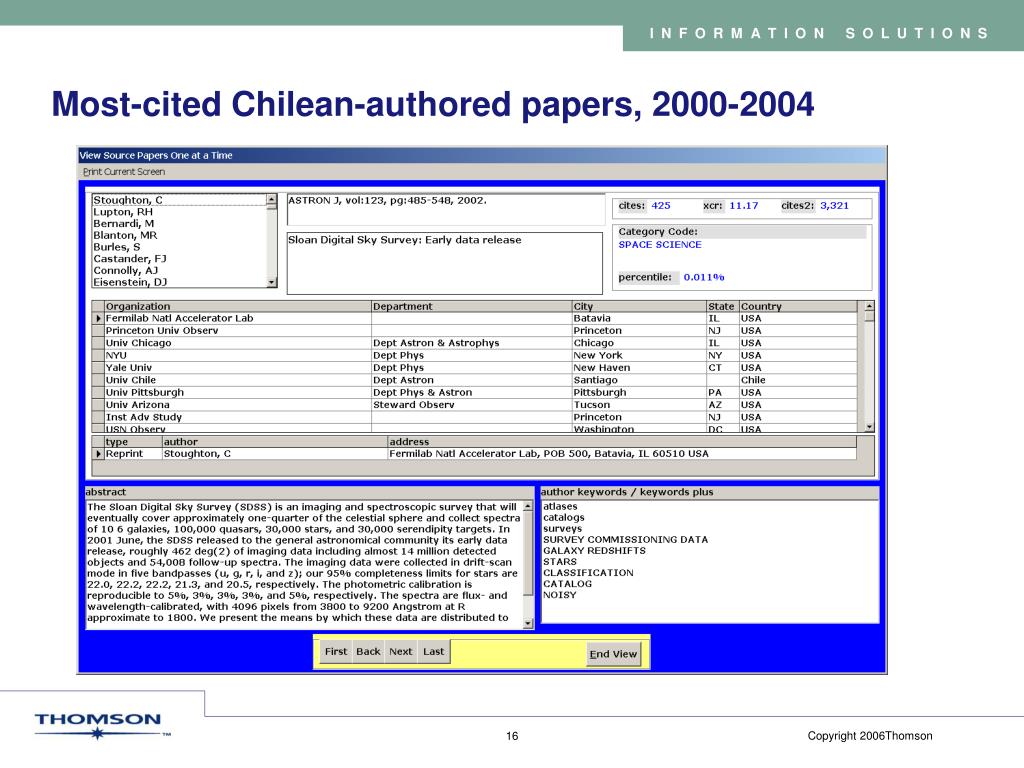1024x768 pixels.
Task: Click the Organization column header
Action: (238, 306)
